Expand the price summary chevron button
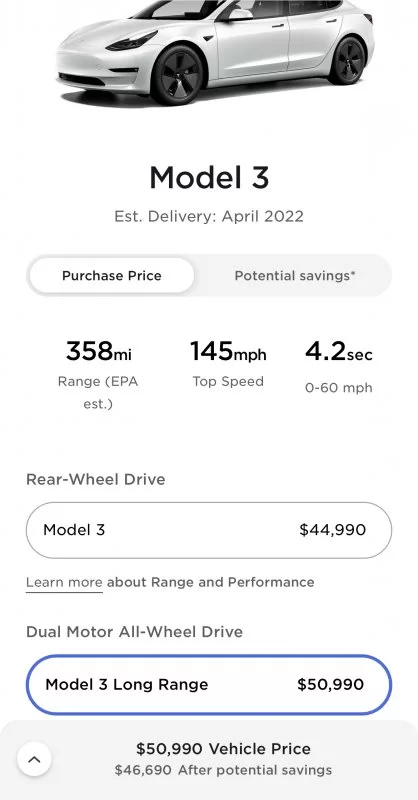 [34, 759]
